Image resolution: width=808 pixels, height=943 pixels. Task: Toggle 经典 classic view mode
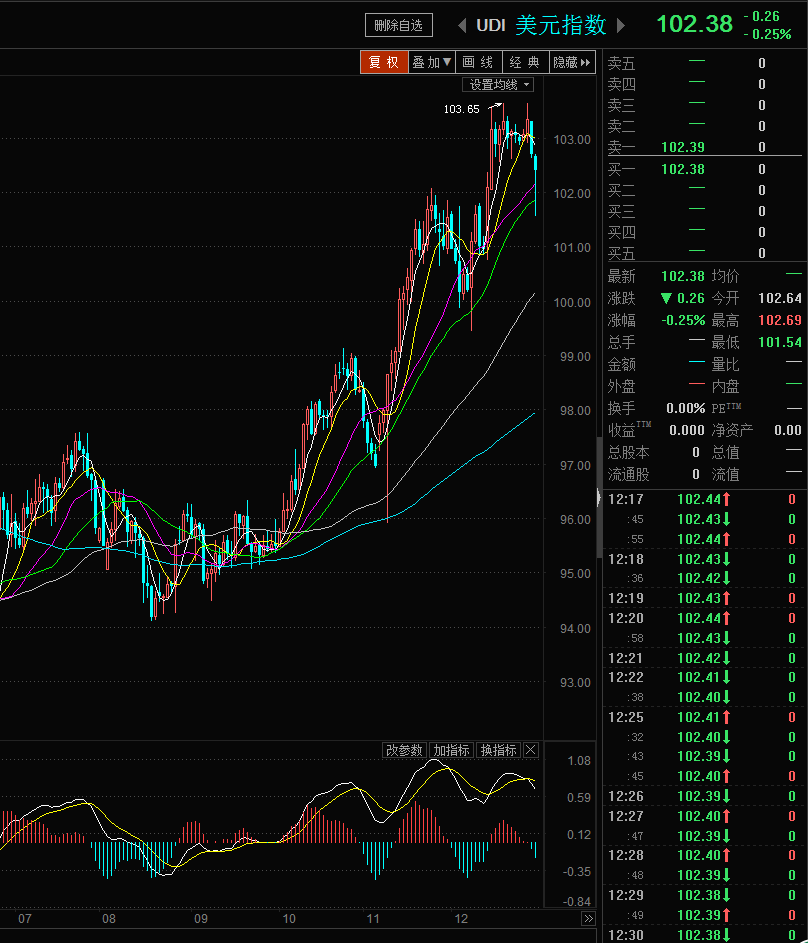coord(524,62)
